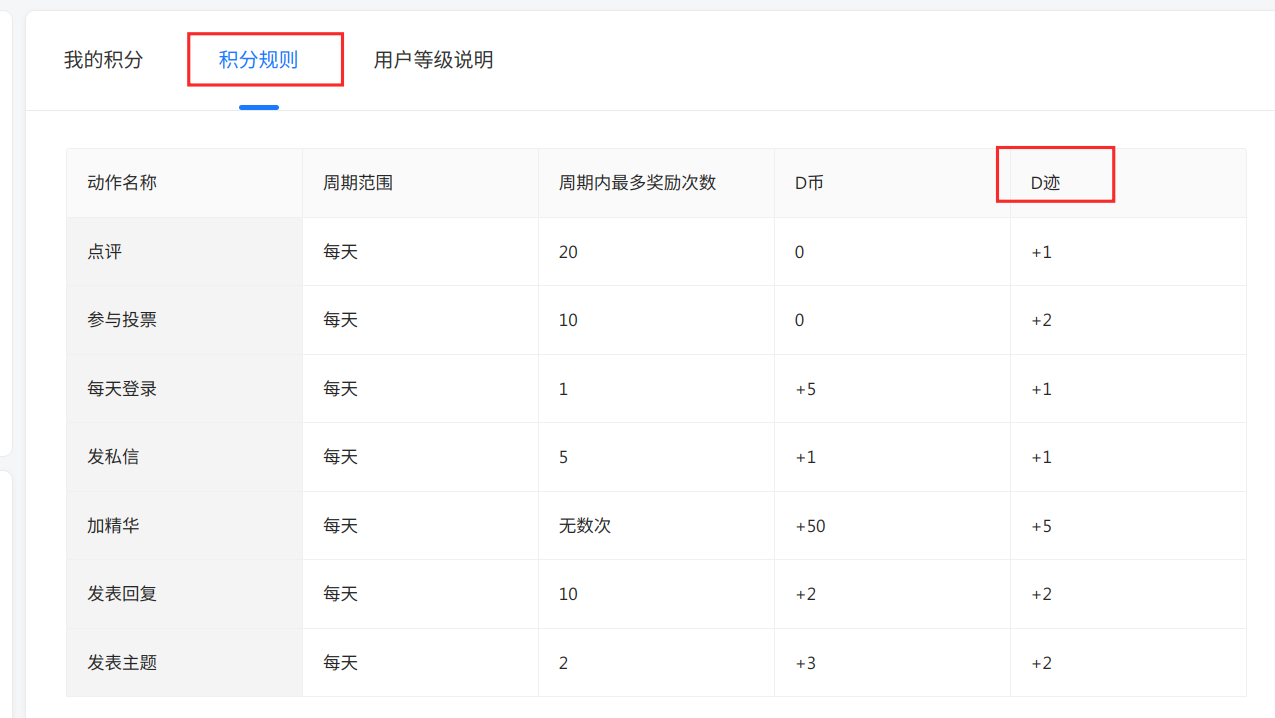The height and width of the screenshot is (718, 1275).
Task: Select the 用户等级说明 tab
Action: click(x=434, y=60)
